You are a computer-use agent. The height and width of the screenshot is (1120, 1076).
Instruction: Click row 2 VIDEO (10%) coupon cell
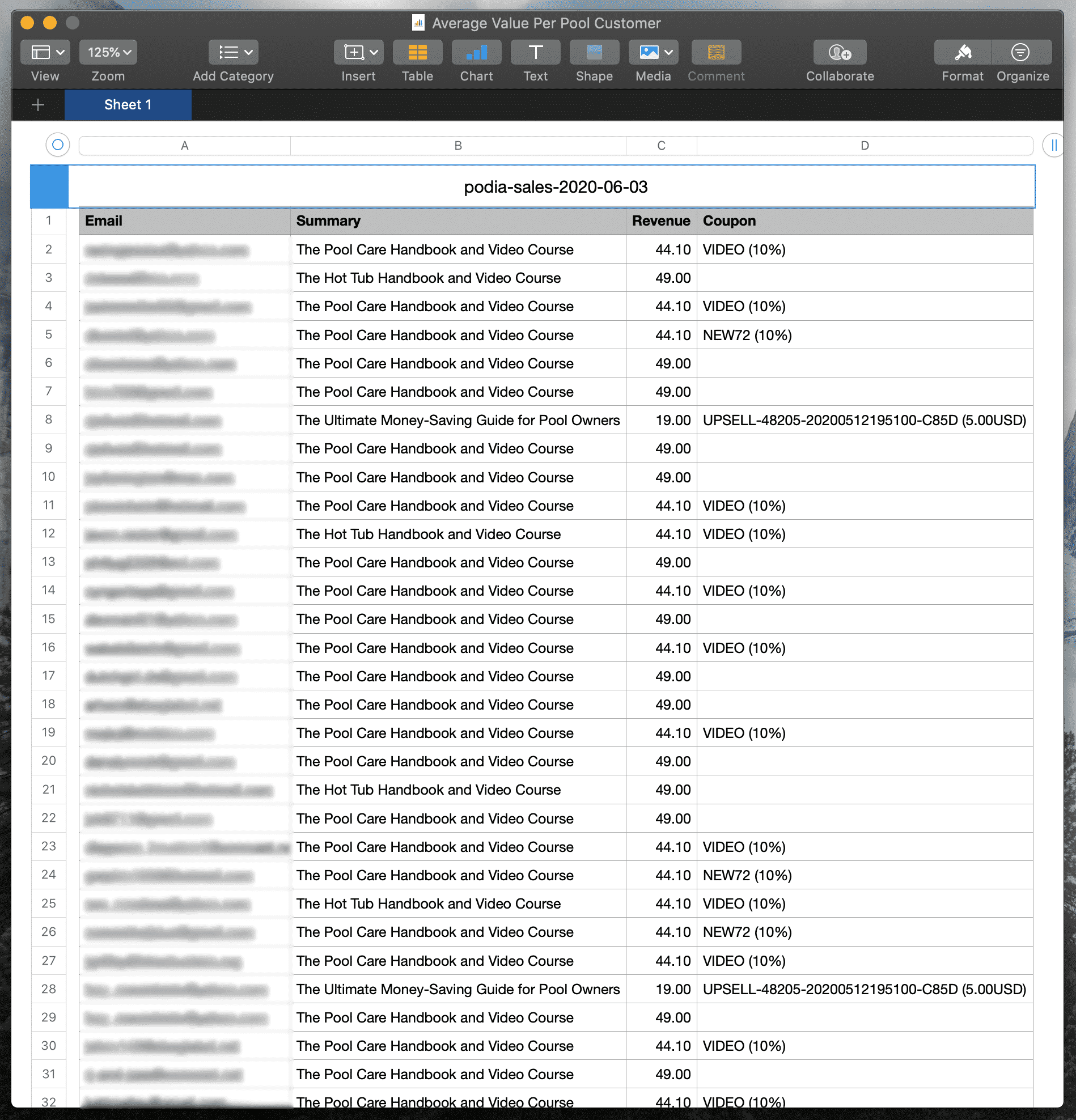click(865, 250)
